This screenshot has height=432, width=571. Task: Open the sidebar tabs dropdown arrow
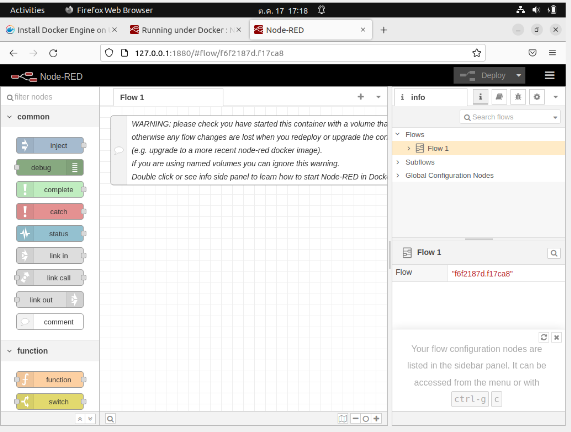click(555, 97)
